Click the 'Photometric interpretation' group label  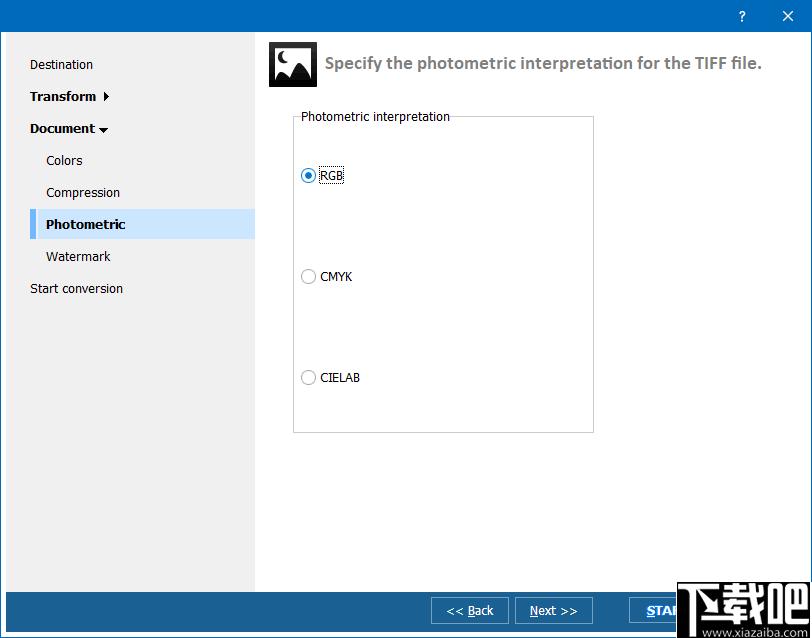375,117
